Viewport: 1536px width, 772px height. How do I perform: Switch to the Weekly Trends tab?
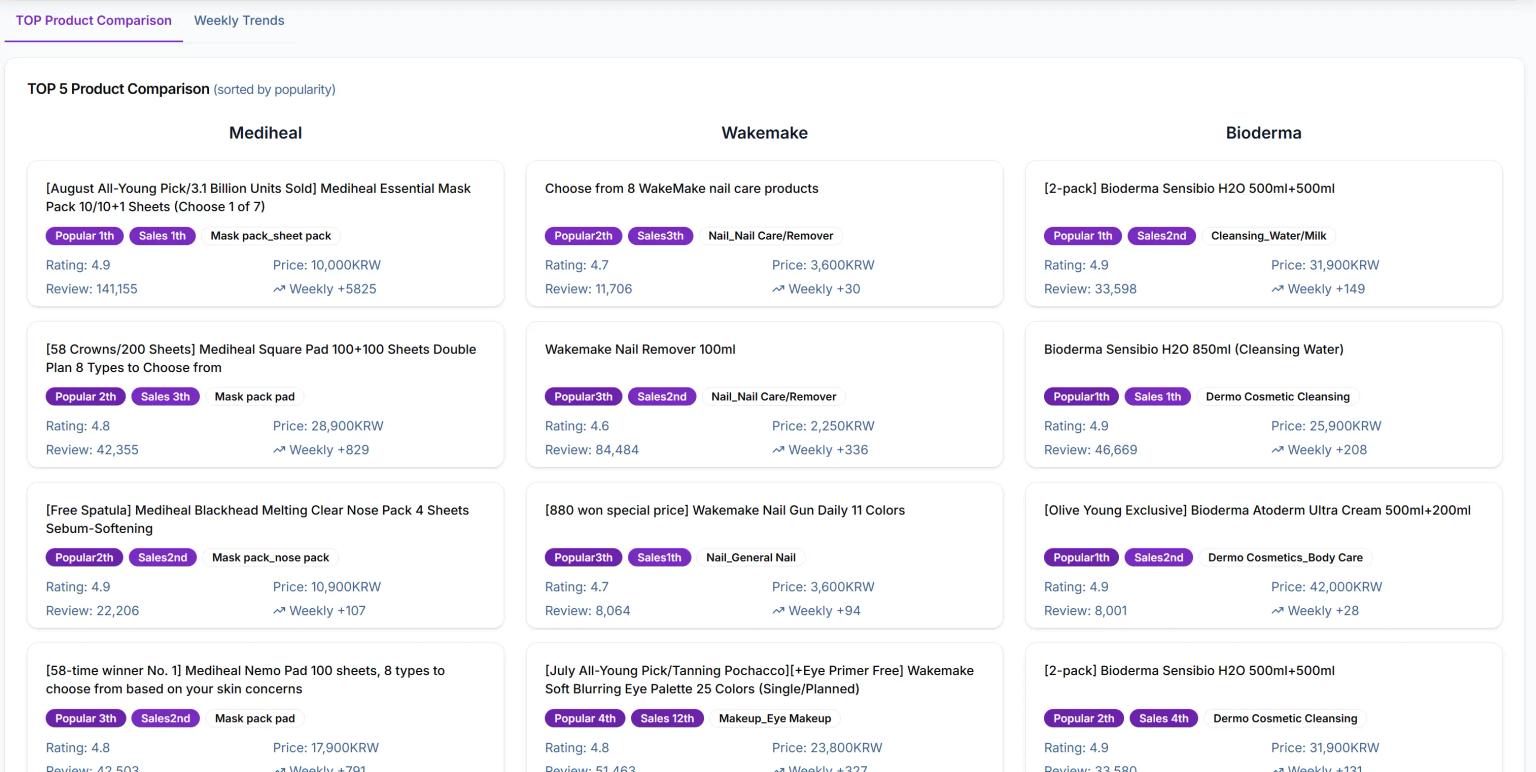(239, 20)
